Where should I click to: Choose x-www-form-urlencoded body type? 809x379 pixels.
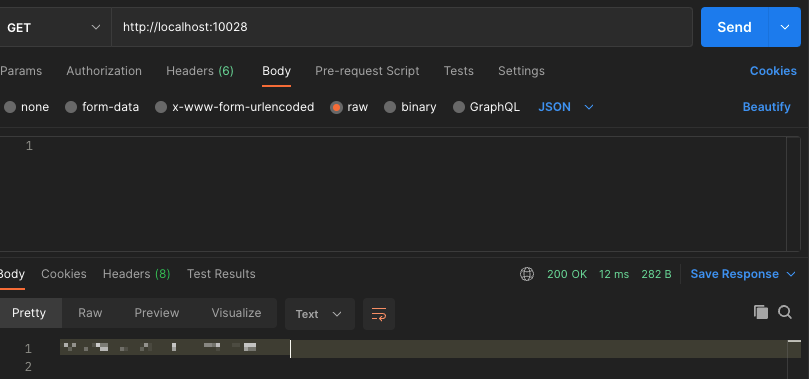coord(161,107)
